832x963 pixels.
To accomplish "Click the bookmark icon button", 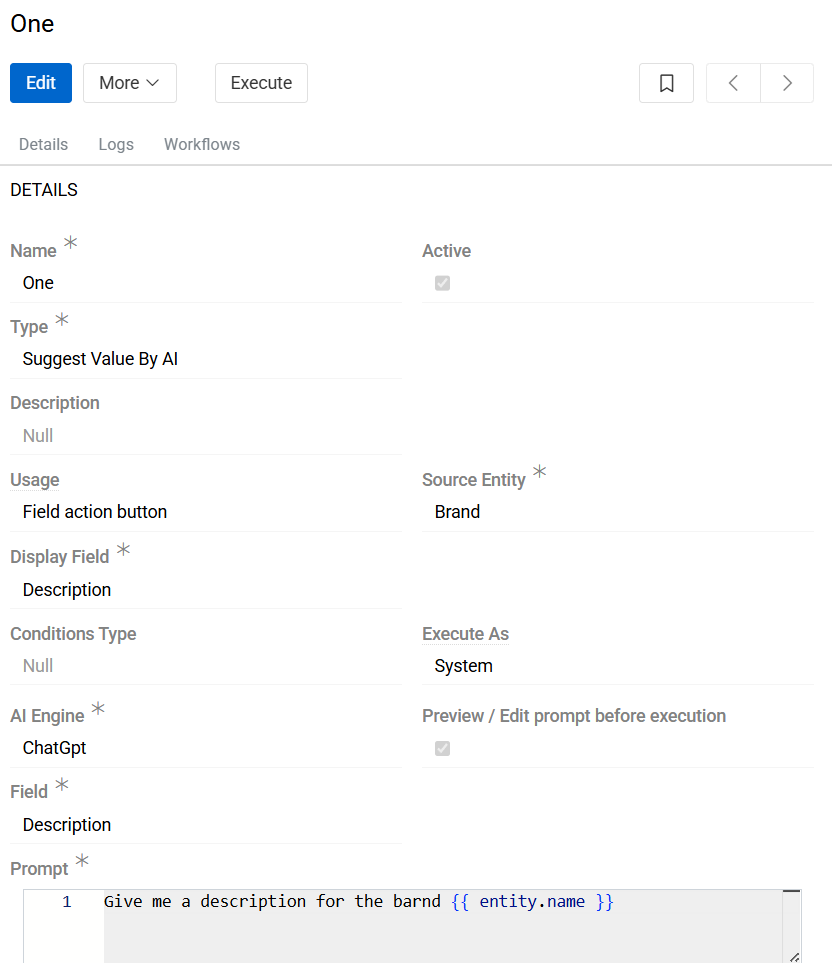I will [x=666, y=83].
